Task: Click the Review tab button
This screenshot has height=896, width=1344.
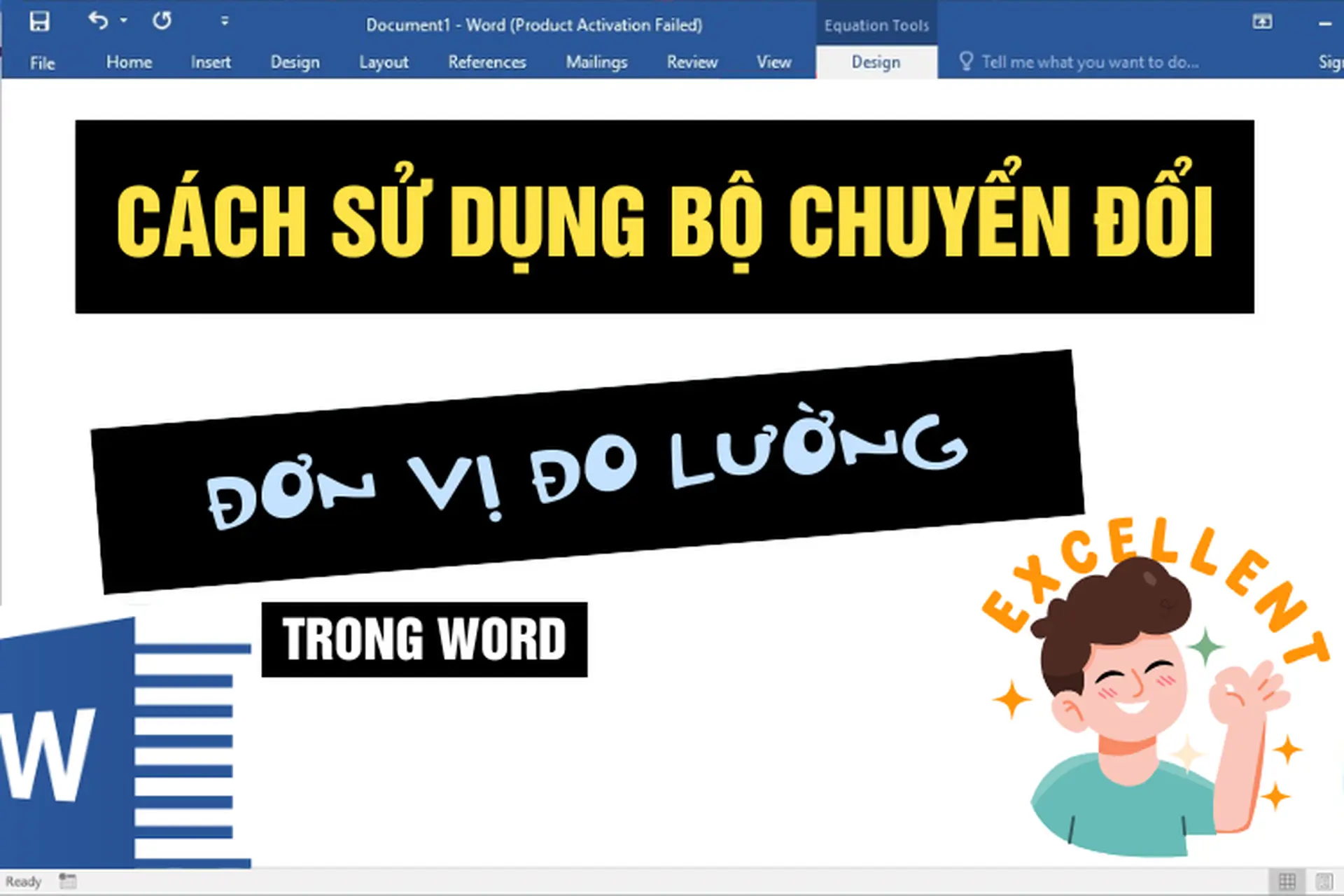Action: click(692, 62)
